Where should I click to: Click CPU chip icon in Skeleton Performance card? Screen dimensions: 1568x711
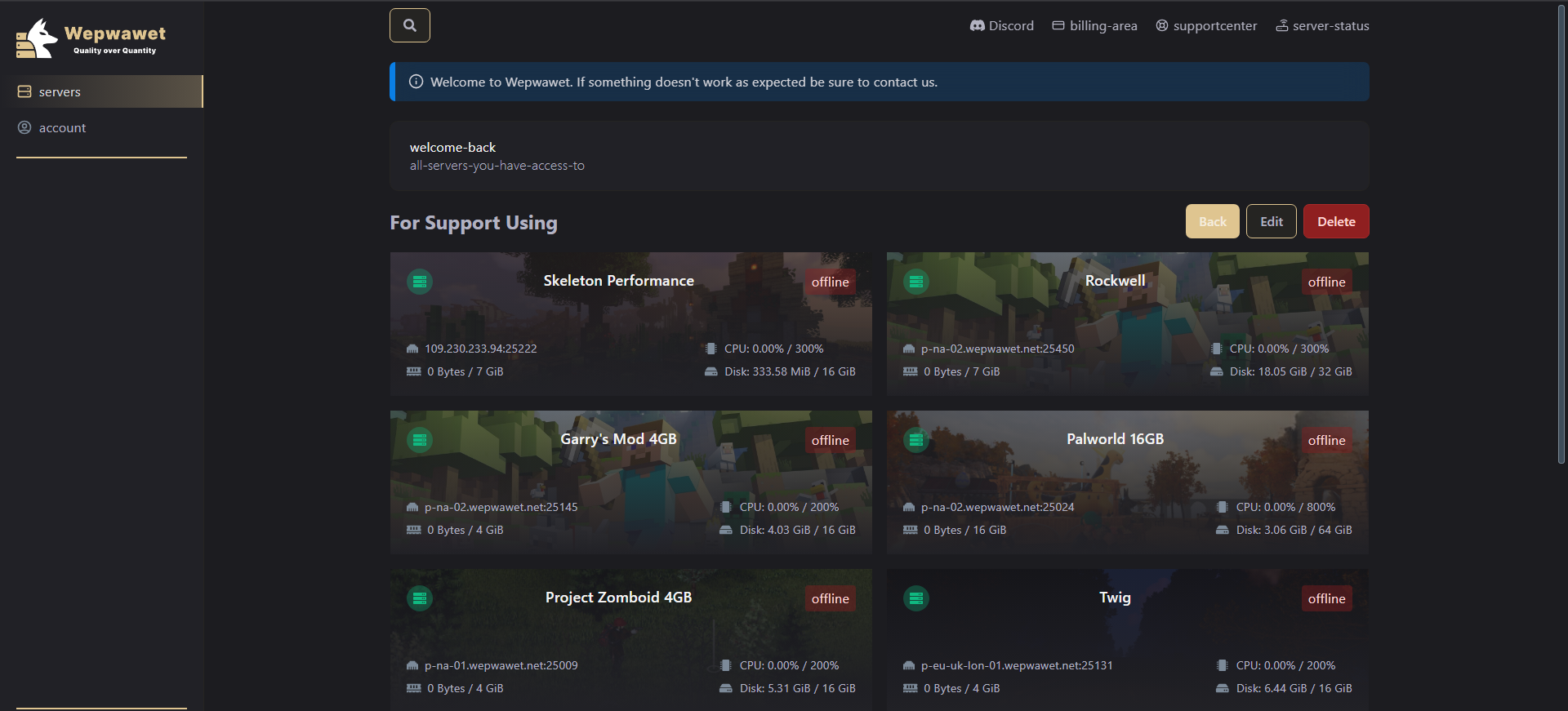click(x=710, y=349)
